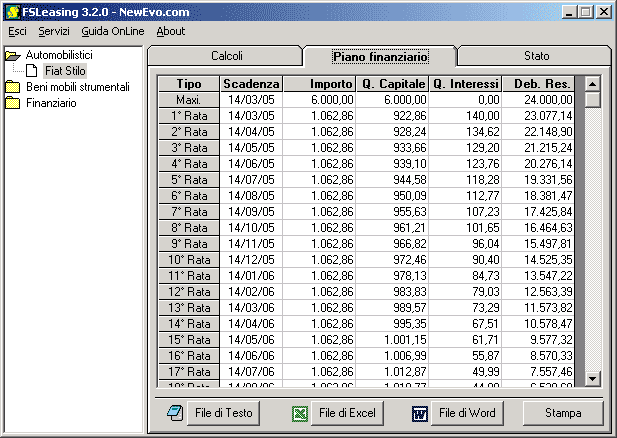Image resolution: width=617 pixels, height=438 pixels.
Task: Click the Excel icon on File di Excel
Action: [299, 412]
